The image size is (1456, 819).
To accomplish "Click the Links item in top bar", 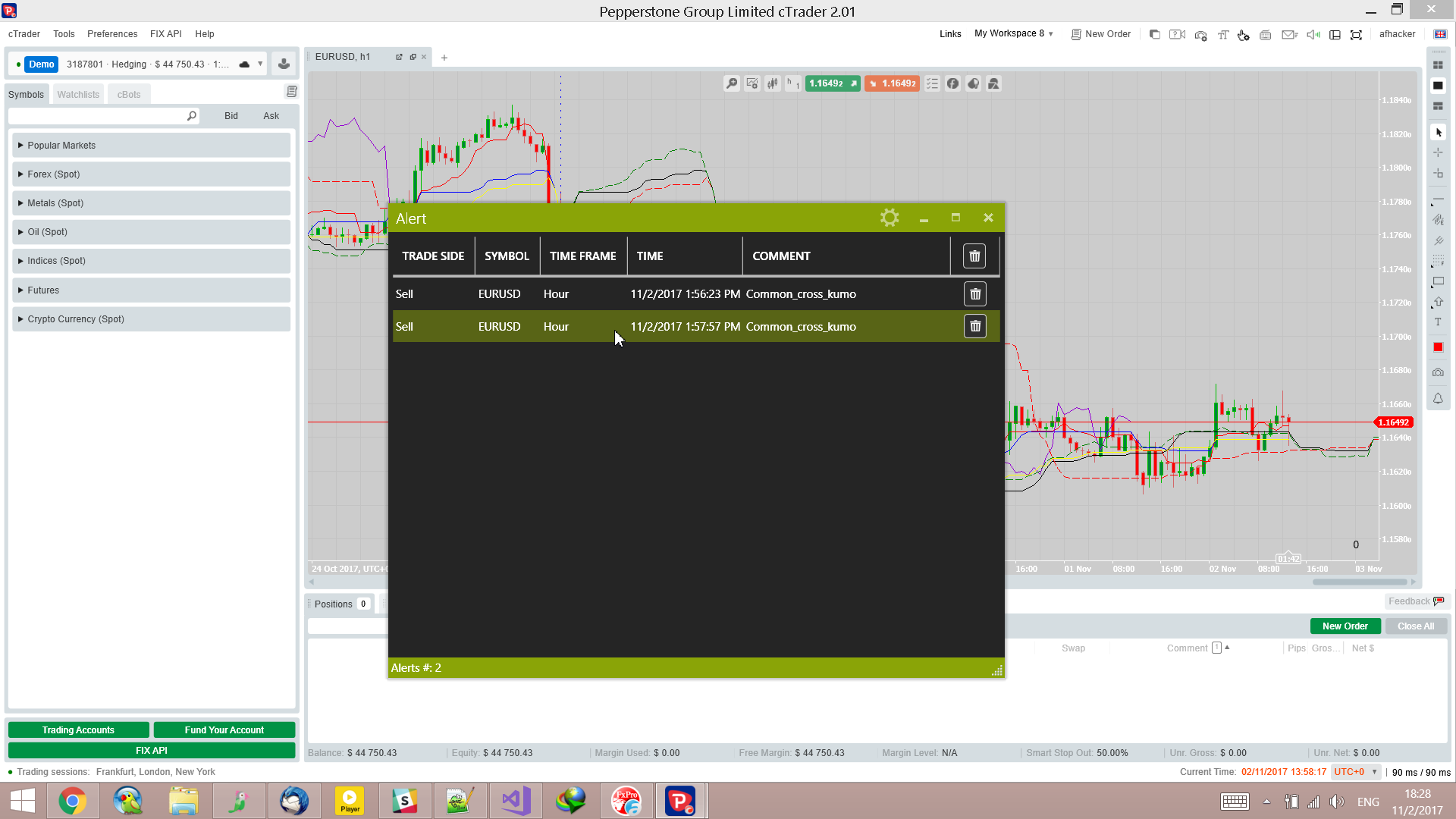I will pos(950,34).
